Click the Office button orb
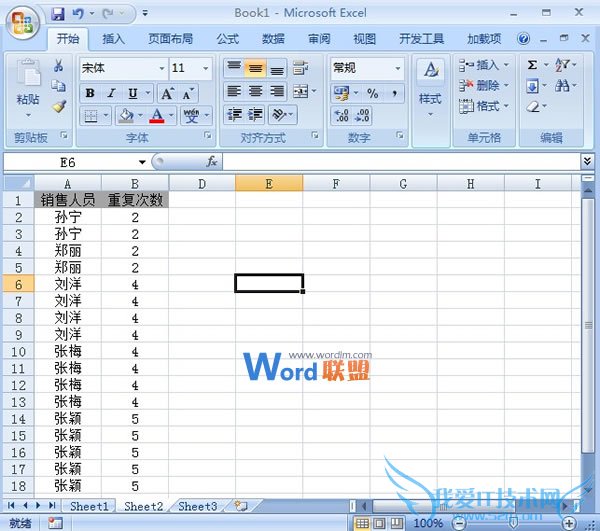The image size is (600, 531). (x=22, y=22)
